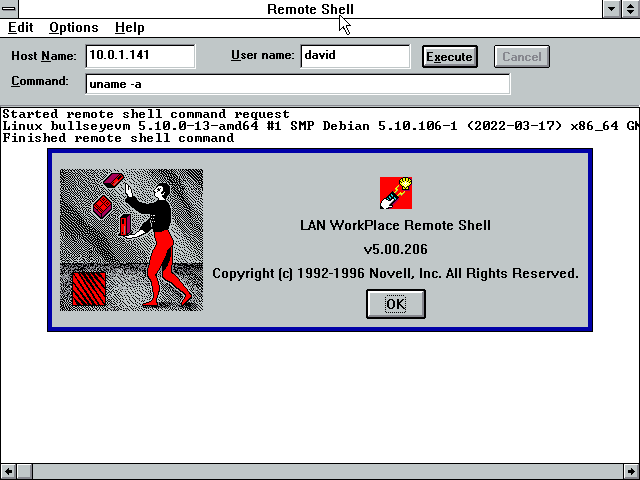Click the grayed Cancel button
The height and width of the screenshot is (480, 640).
(521, 56)
